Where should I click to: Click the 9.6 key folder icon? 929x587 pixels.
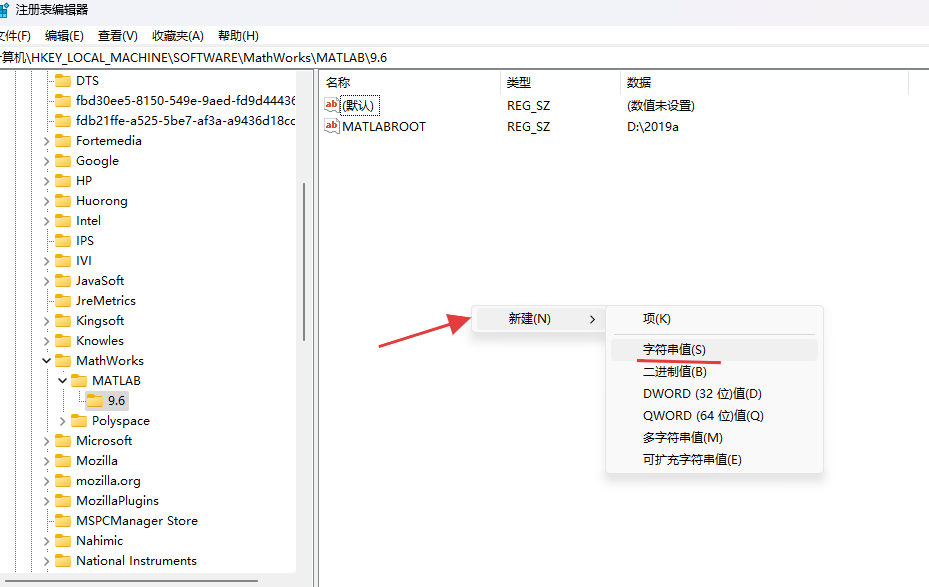point(95,400)
